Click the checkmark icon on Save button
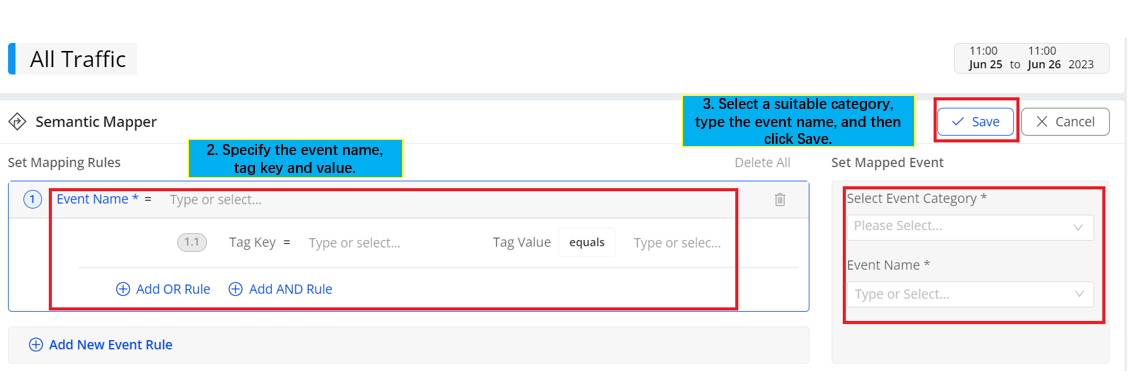The height and width of the screenshot is (382, 1146). point(958,122)
